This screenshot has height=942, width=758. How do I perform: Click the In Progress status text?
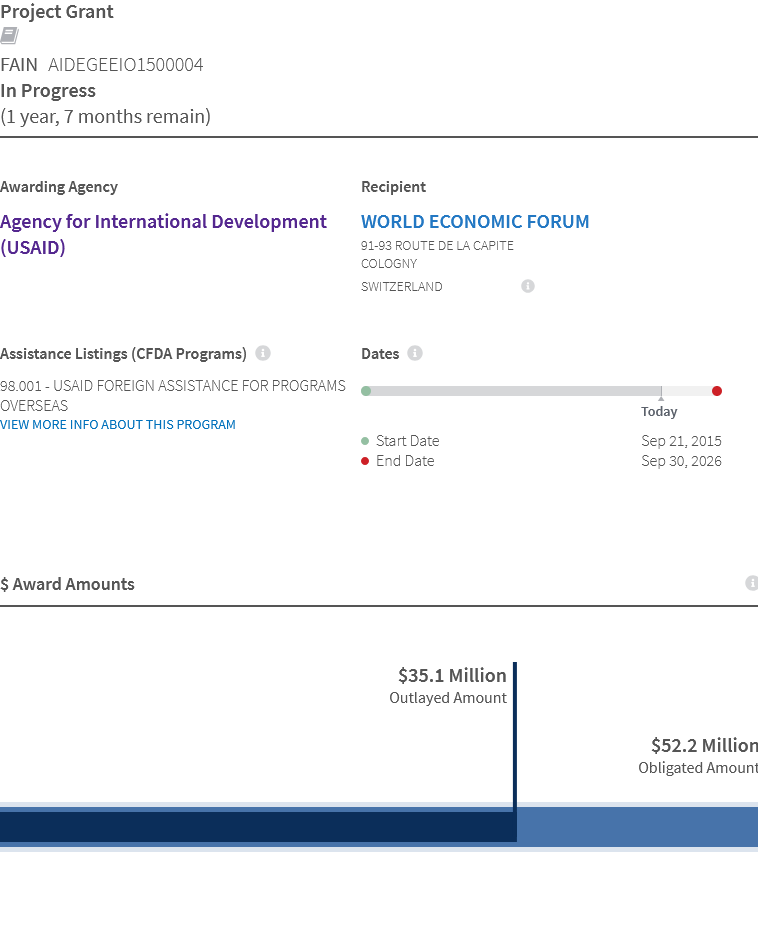tap(48, 91)
